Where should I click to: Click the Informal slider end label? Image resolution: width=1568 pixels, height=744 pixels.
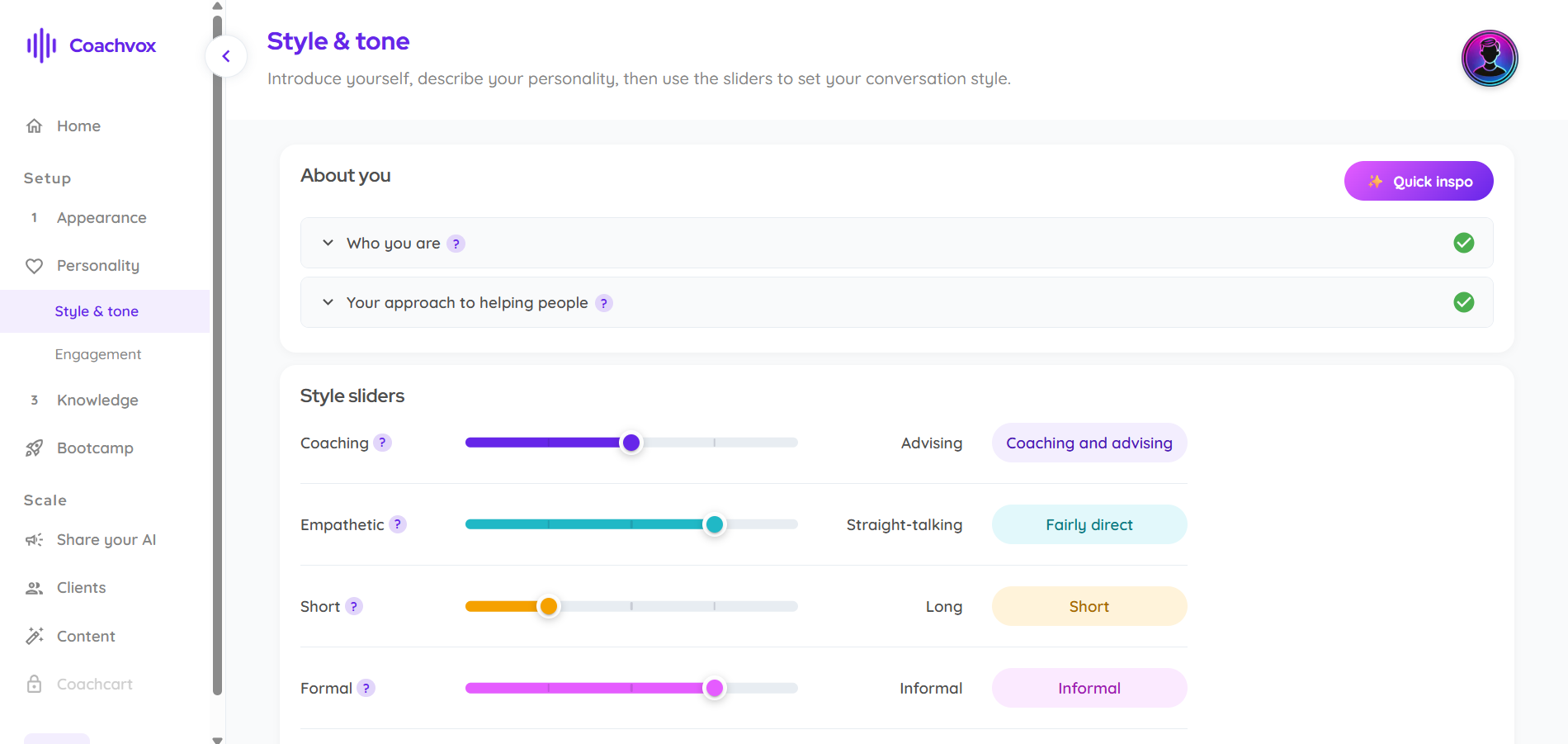(x=931, y=688)
